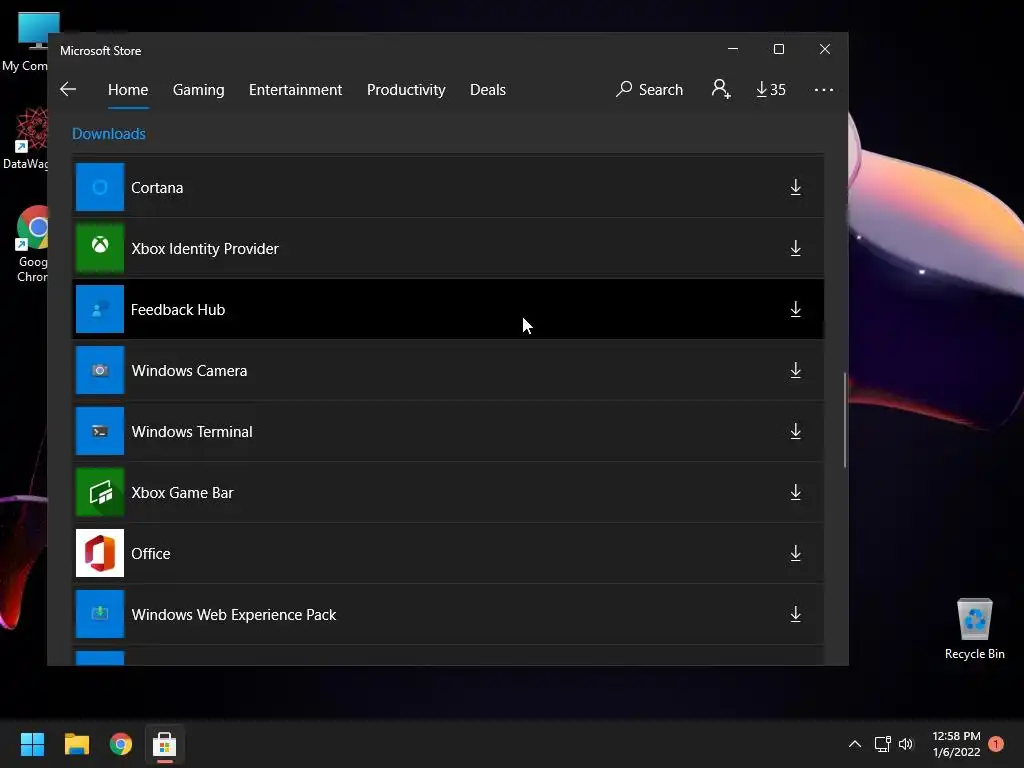Viewport: 1024px width, 768px height.
Task: Start the Windows Camera download arrow
Action: 795,370
